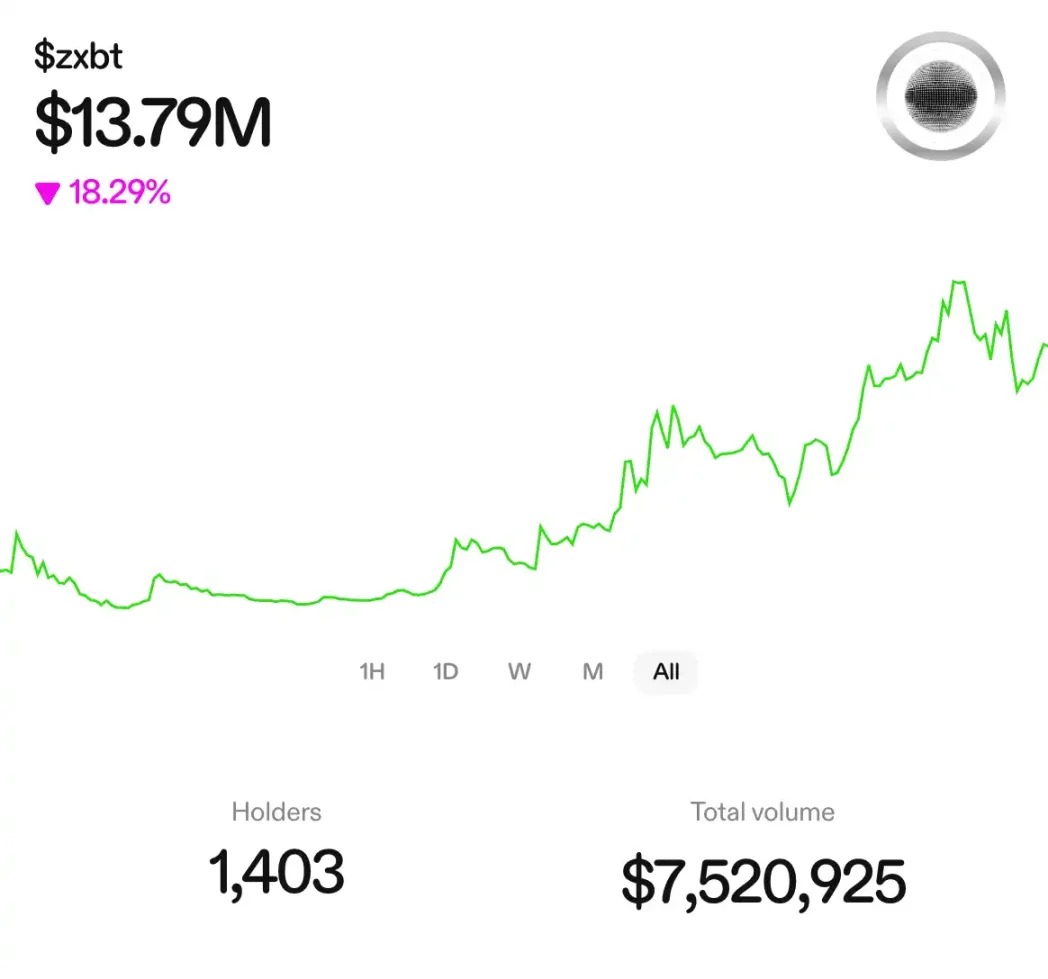Switch to the W weekly timeframe
The width and height of the screenshot is (1048, 979).
[519, 672]
